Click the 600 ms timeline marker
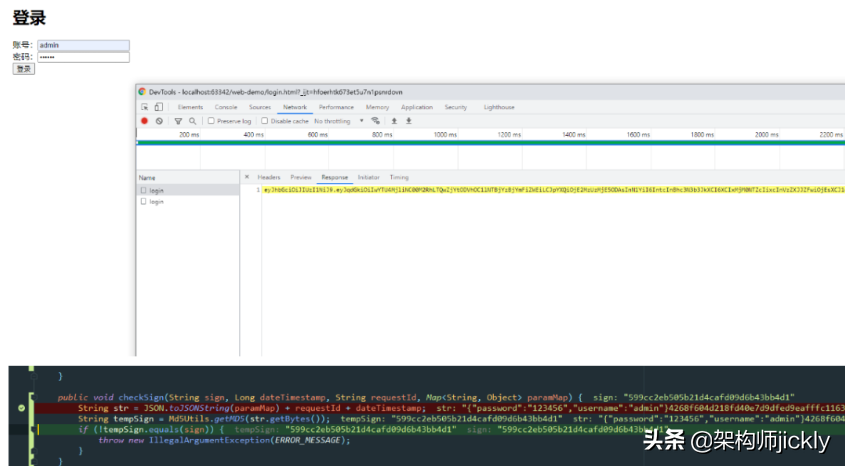The height and width of the screenshot is (466, 845). (317, 135)
